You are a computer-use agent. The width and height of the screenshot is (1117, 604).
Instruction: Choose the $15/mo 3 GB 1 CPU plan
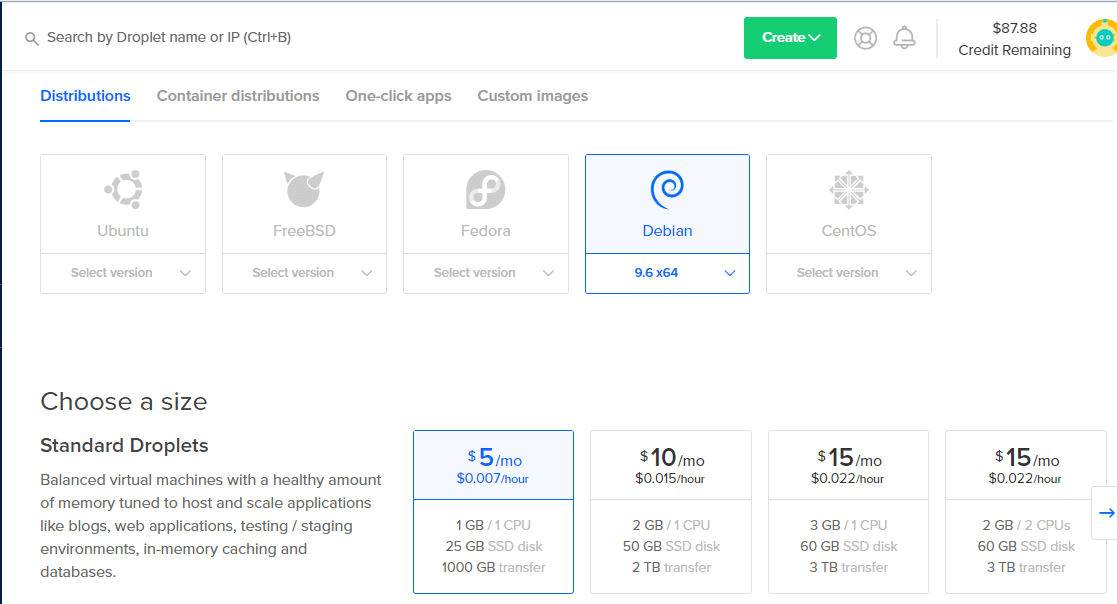coord(848,511)
